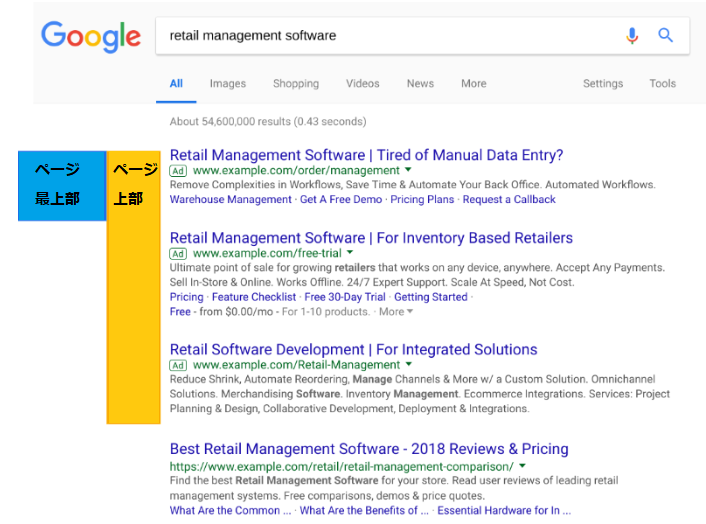The height and width of the screenshot is (524, 706).
Task: Expand dropdown arrow next to retail-management-comparison URL
Action: [522, 466]
